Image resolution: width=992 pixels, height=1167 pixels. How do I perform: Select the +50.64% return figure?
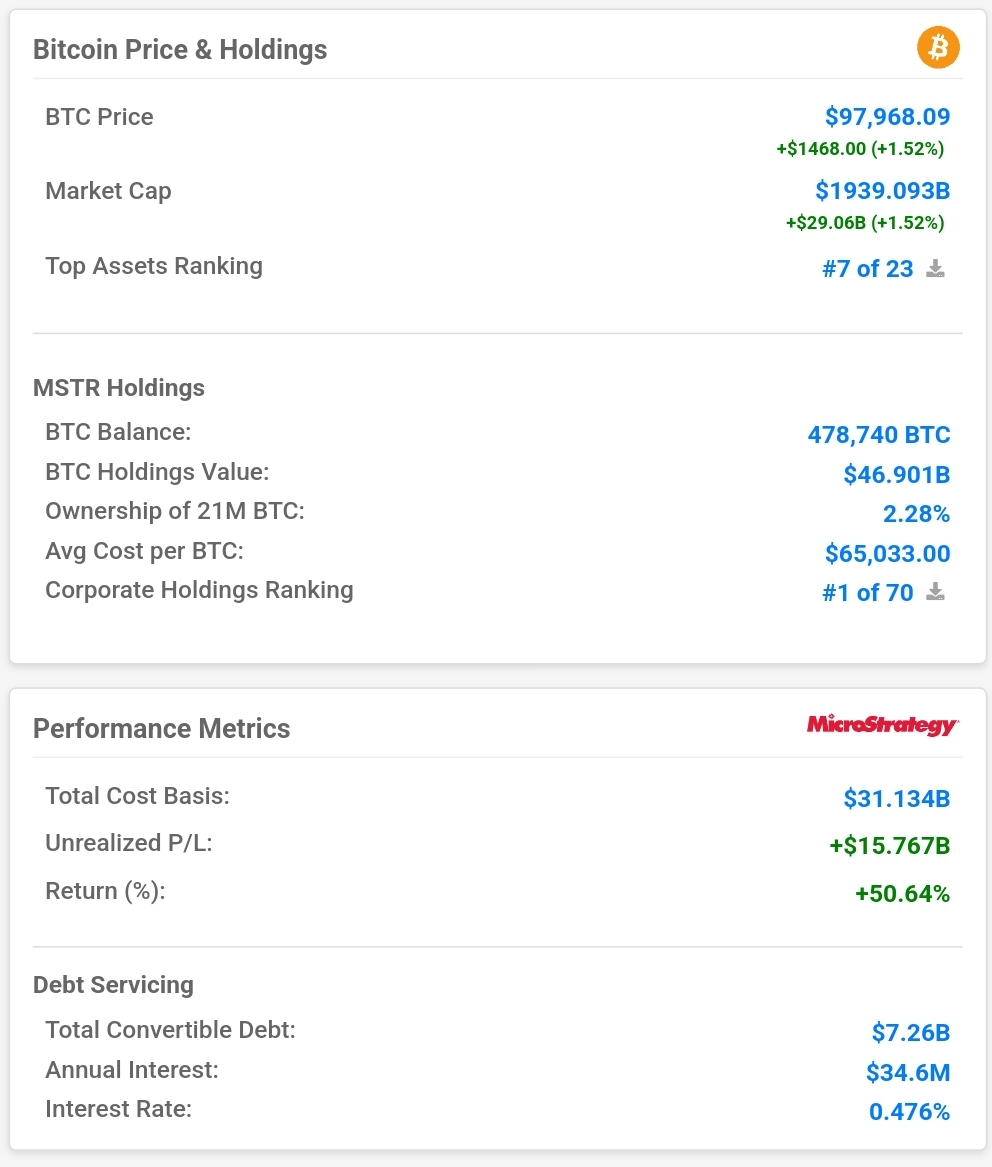coord(903,893)
